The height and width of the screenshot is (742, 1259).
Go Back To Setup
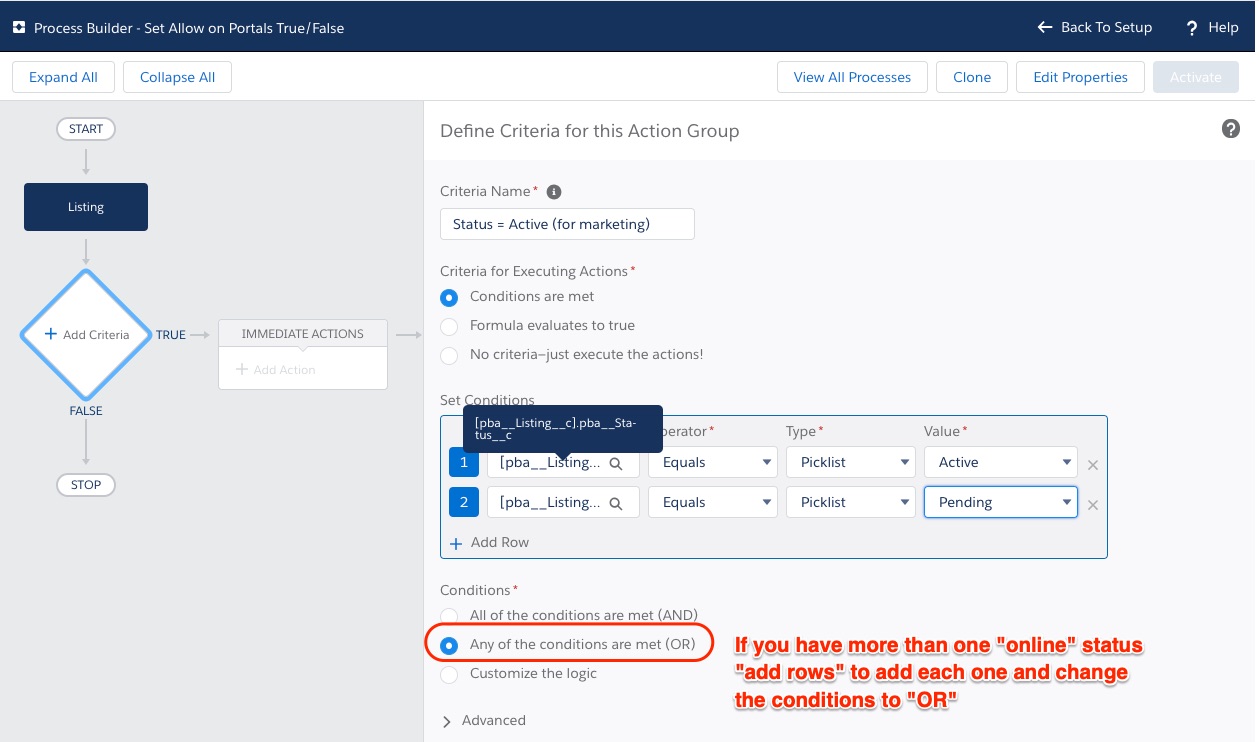[x=1094, y=27]
